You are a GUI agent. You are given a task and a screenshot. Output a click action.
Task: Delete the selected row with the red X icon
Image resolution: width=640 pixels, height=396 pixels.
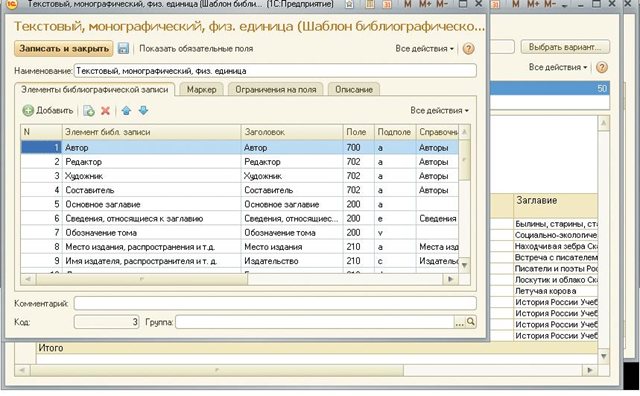[105, 111]
